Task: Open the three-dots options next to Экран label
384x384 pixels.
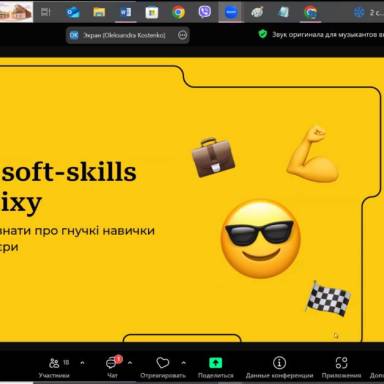Action: 182,35
